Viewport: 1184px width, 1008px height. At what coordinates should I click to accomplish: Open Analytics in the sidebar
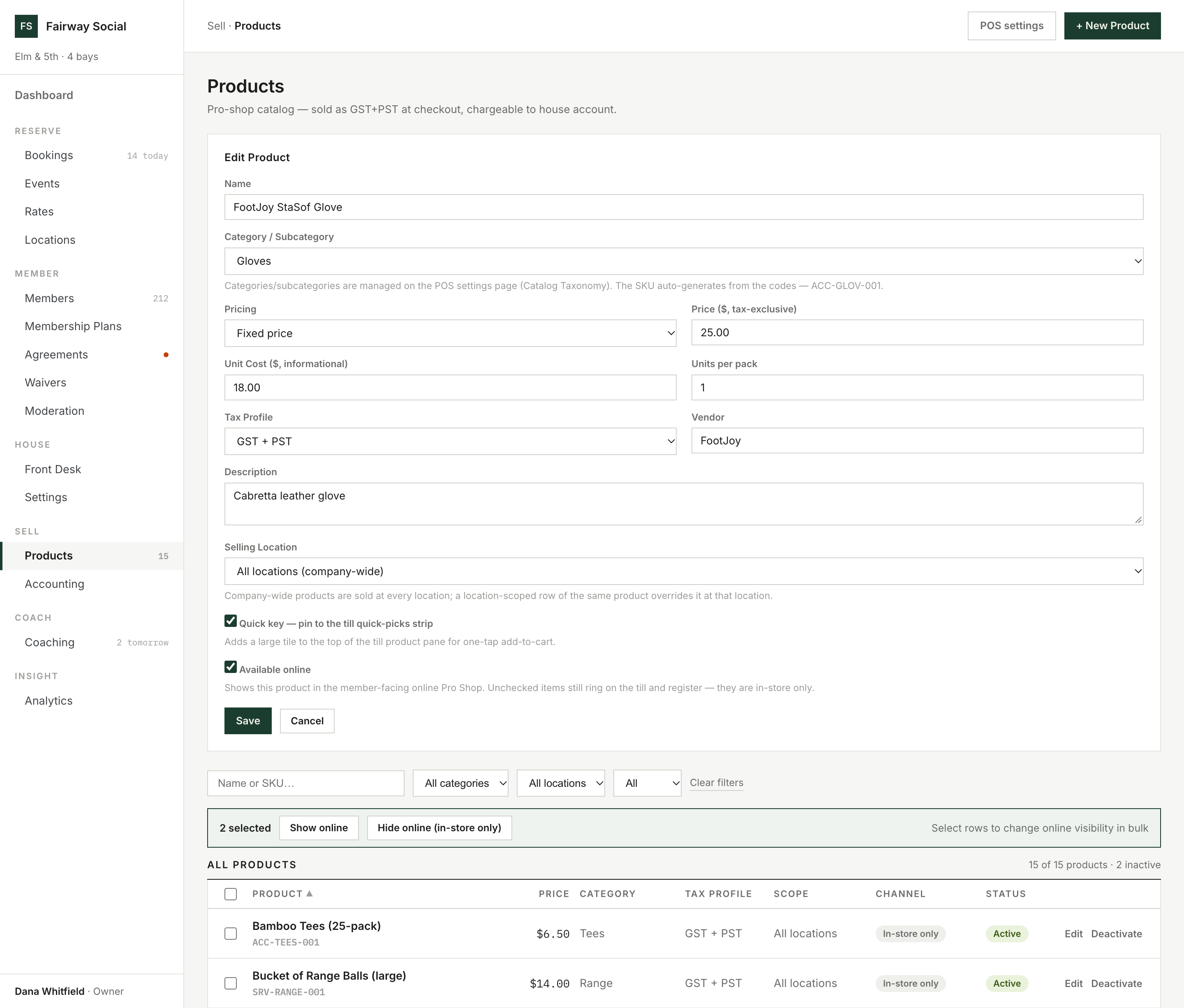click(91, 701)
